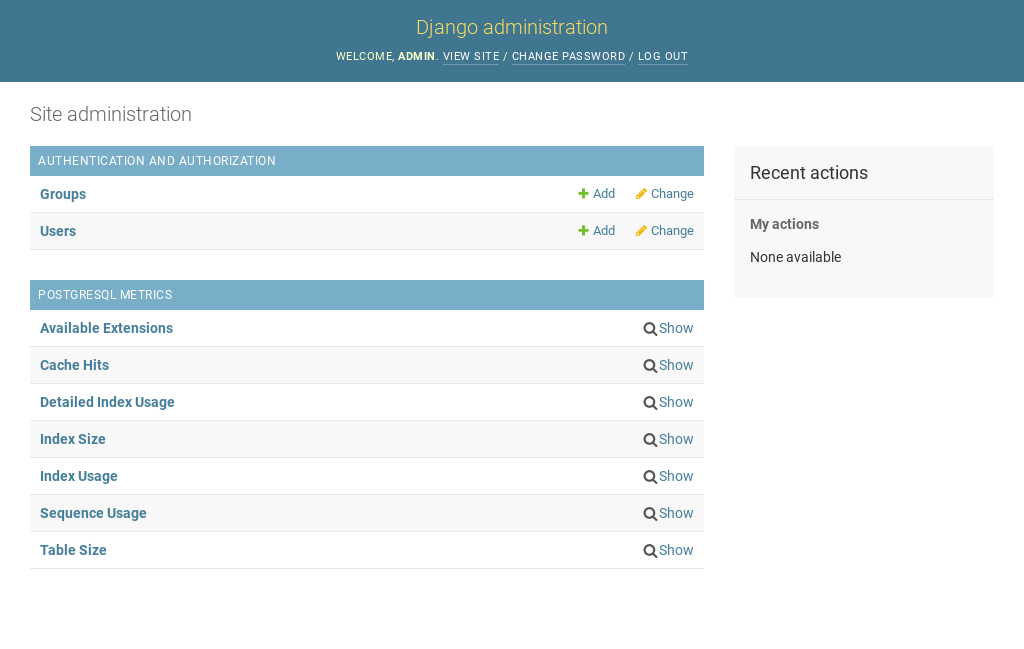Open the View Site link

471,56
